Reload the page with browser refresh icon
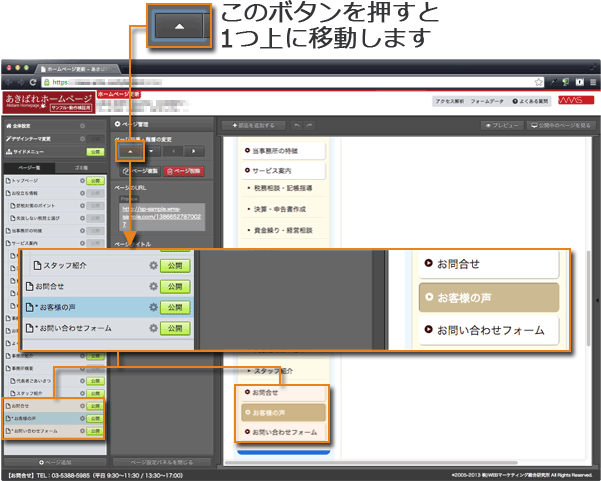The image size is (601, 481). (x=33, y=81)
